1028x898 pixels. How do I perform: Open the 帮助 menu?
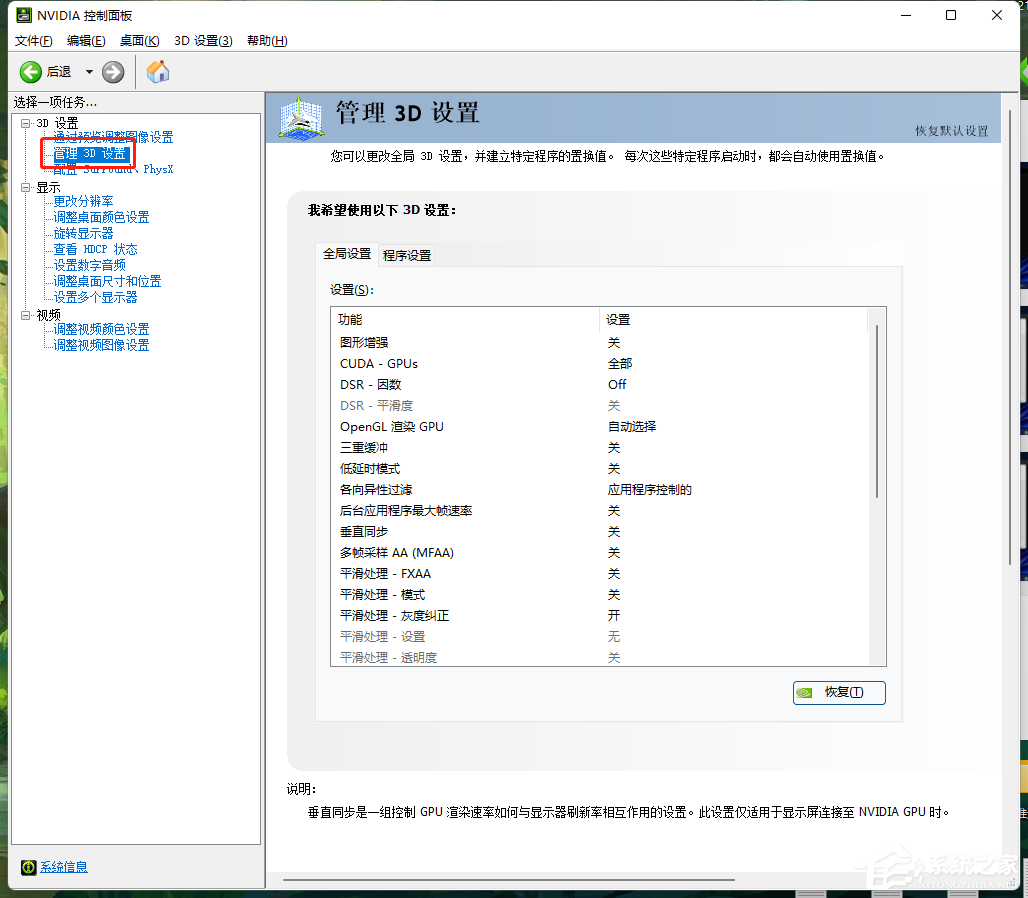point(268,40)
